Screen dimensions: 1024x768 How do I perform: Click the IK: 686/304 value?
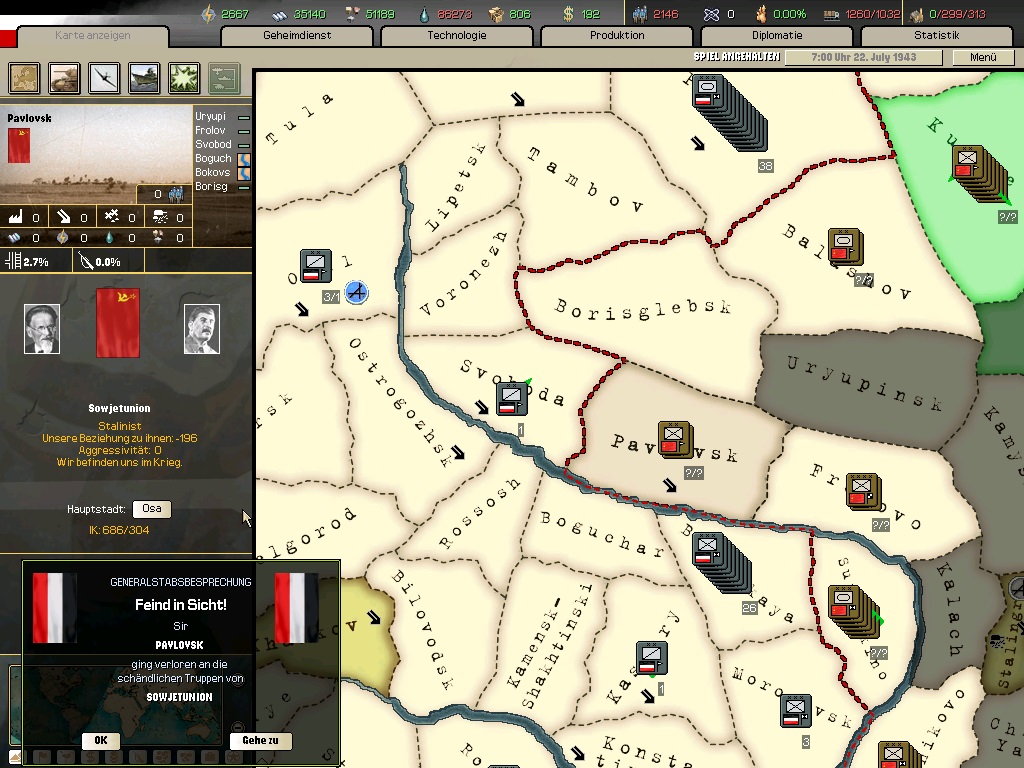pyautogui.click(x=119, y=530)
